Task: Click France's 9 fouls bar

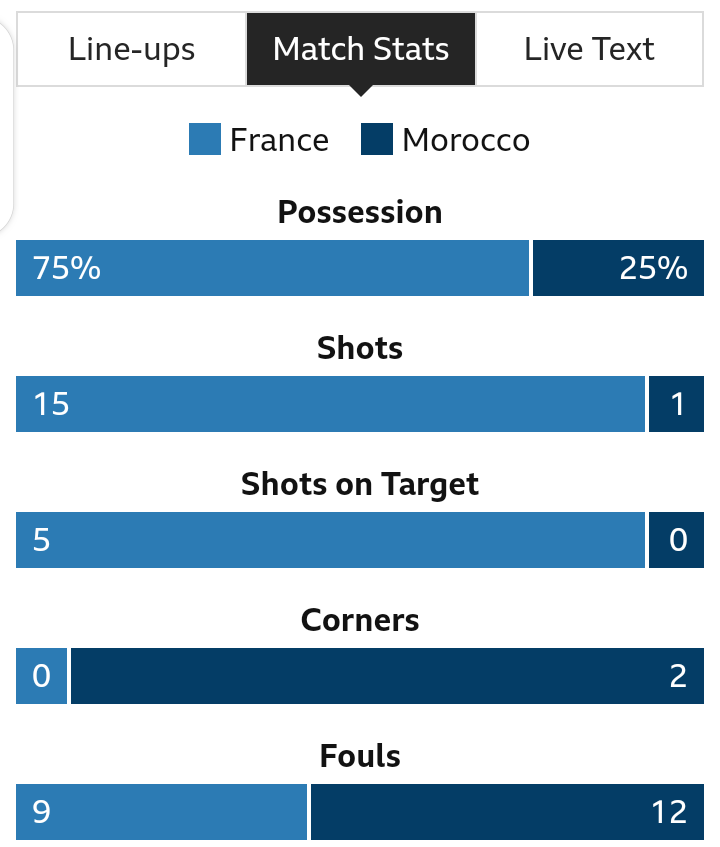Action: (x=162, y=812)
